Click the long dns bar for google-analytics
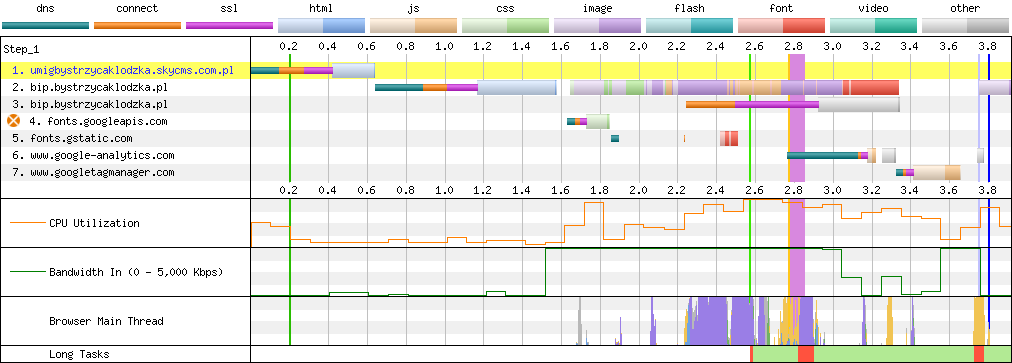1012x363 pixels. pyautogui.click(x=823, y=156)
